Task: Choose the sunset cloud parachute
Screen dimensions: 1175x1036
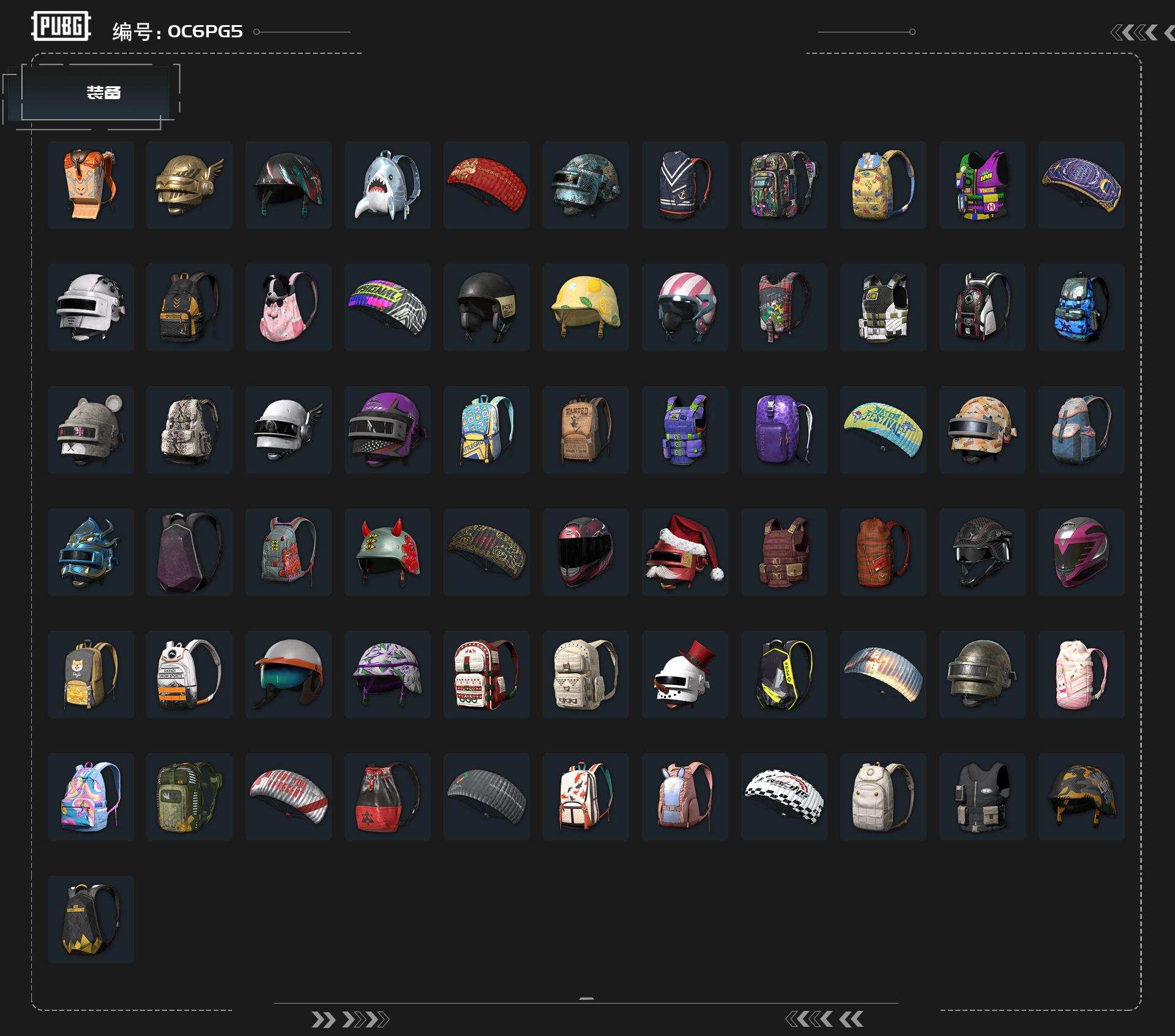Action: (x=883, y=674)
